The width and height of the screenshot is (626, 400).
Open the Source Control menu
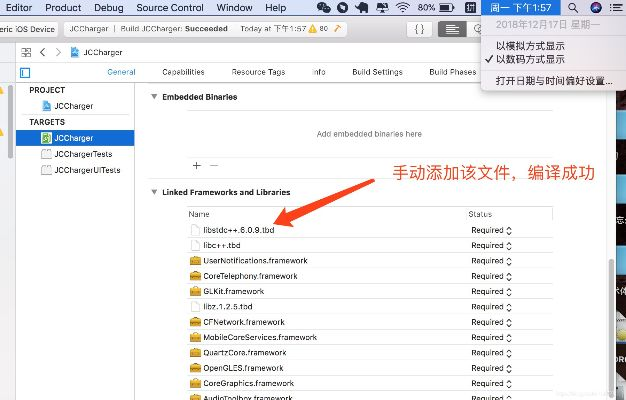pos(169,7)
